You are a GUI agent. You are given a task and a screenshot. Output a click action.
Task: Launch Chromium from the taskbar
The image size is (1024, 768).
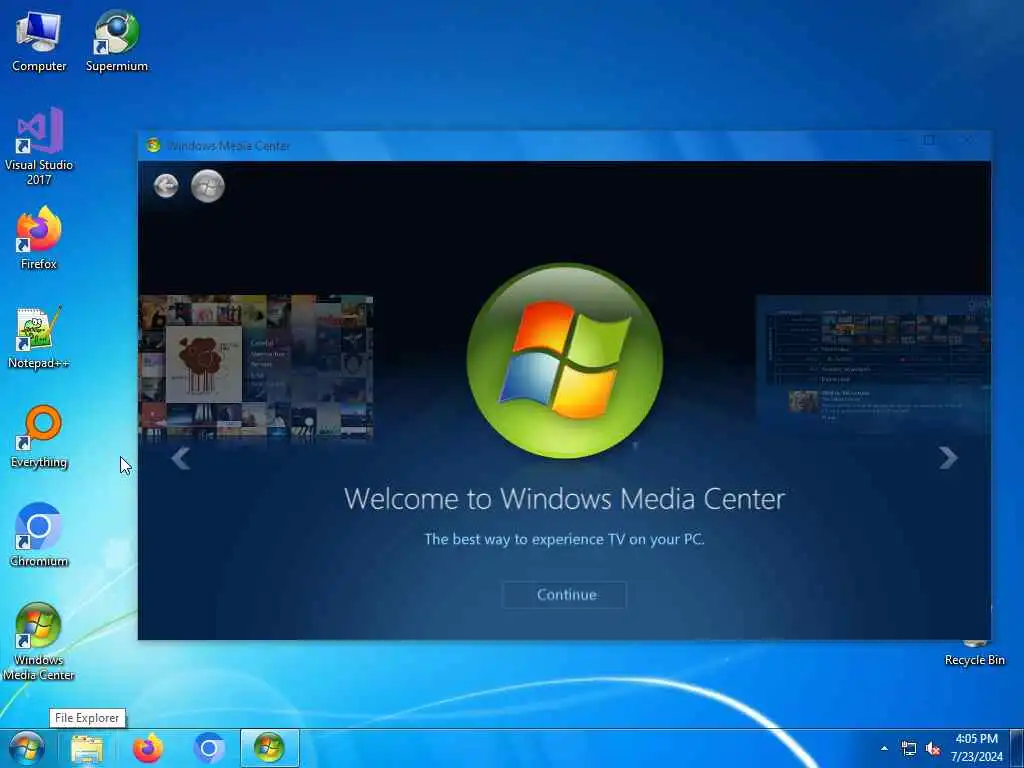209,748
